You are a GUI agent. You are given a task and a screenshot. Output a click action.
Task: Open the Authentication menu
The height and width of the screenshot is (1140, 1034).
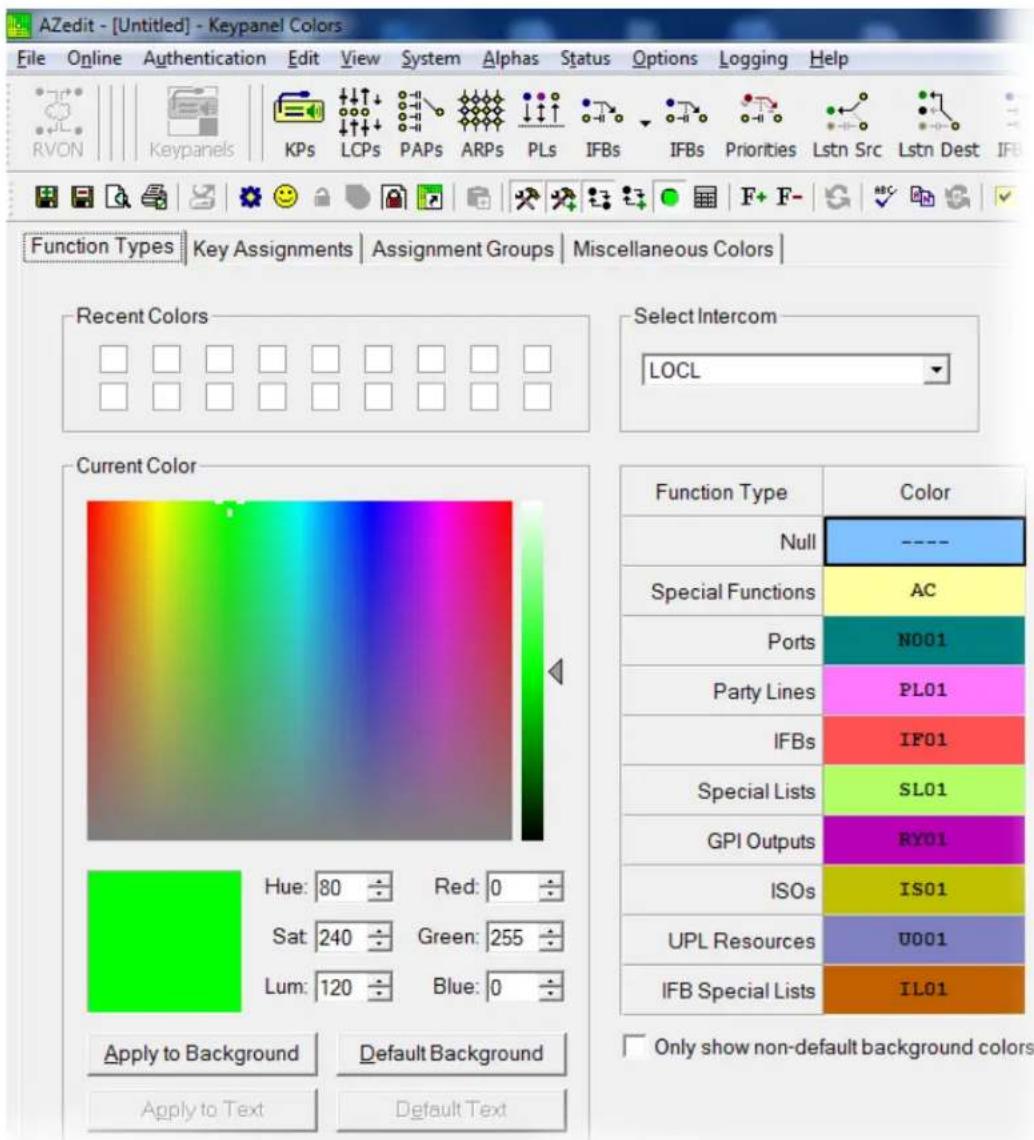204,58
